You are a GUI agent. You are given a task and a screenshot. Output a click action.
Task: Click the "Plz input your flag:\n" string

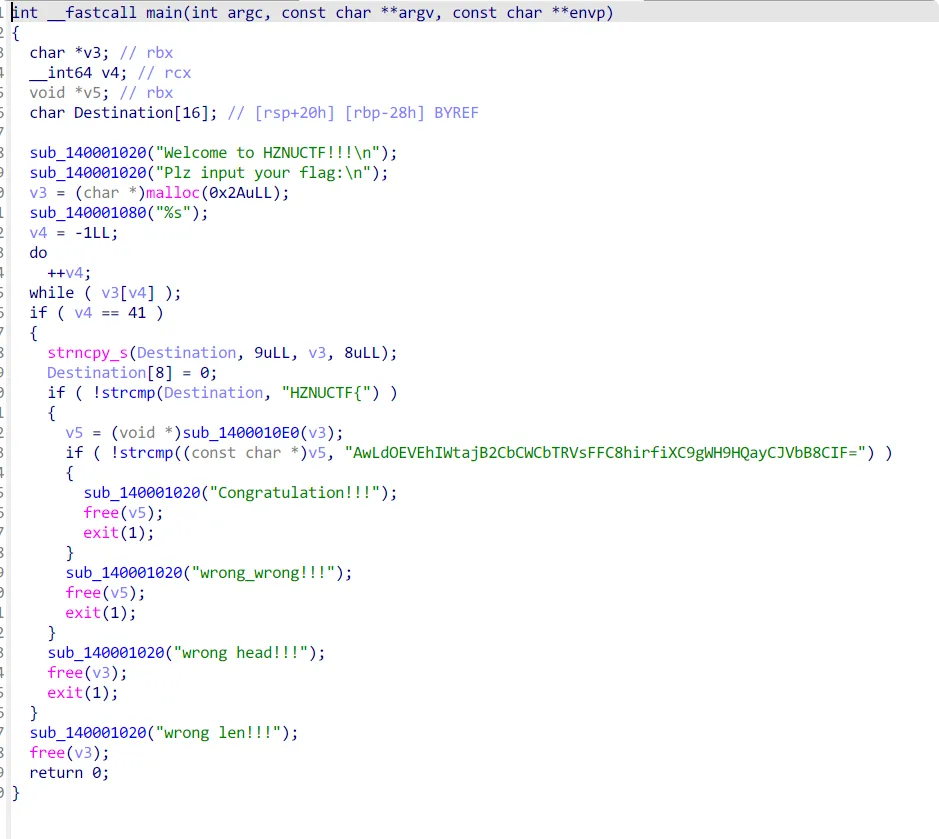coord(263,172)
